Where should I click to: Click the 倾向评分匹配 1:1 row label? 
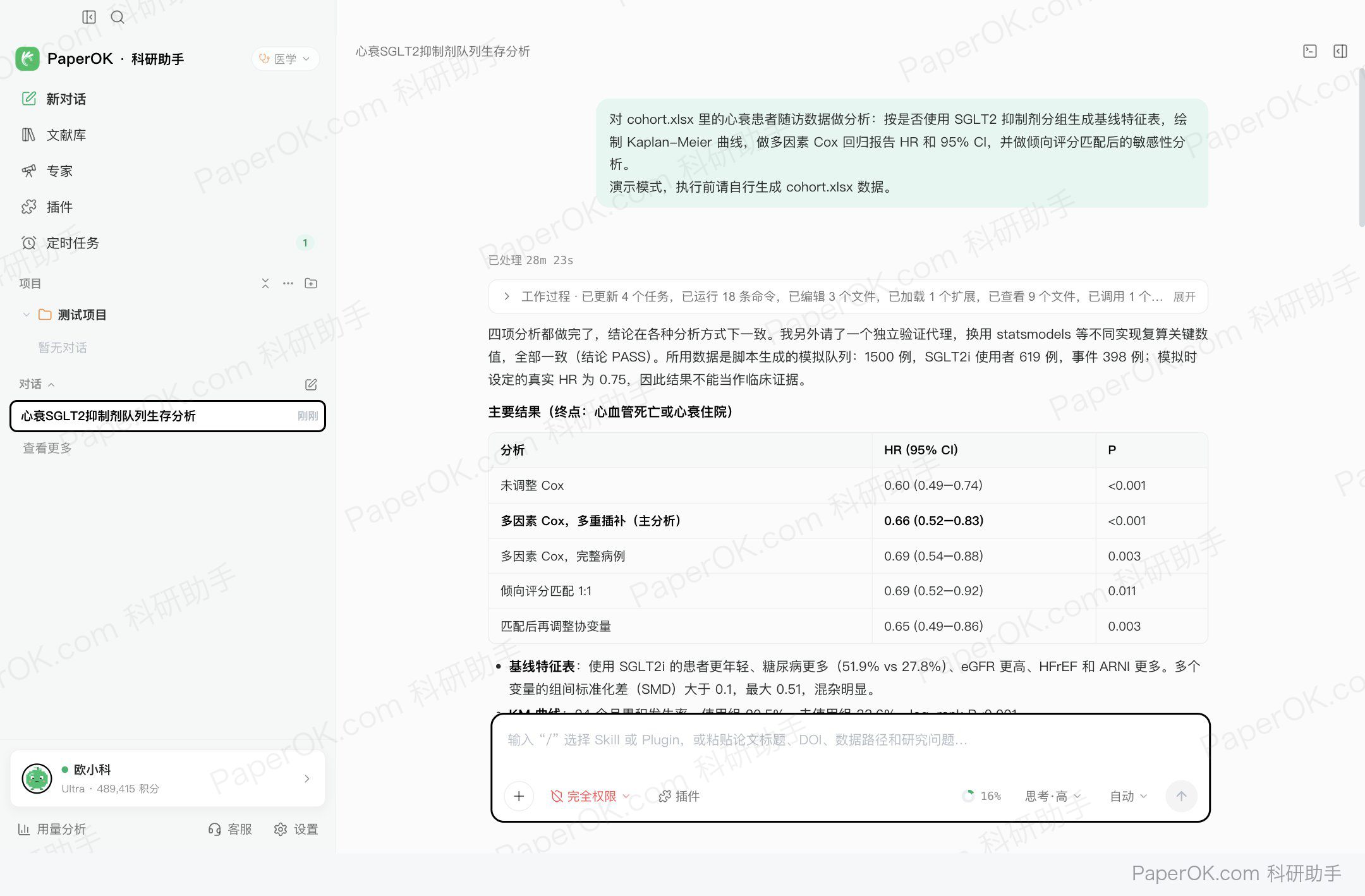click(x=546, y=591)
